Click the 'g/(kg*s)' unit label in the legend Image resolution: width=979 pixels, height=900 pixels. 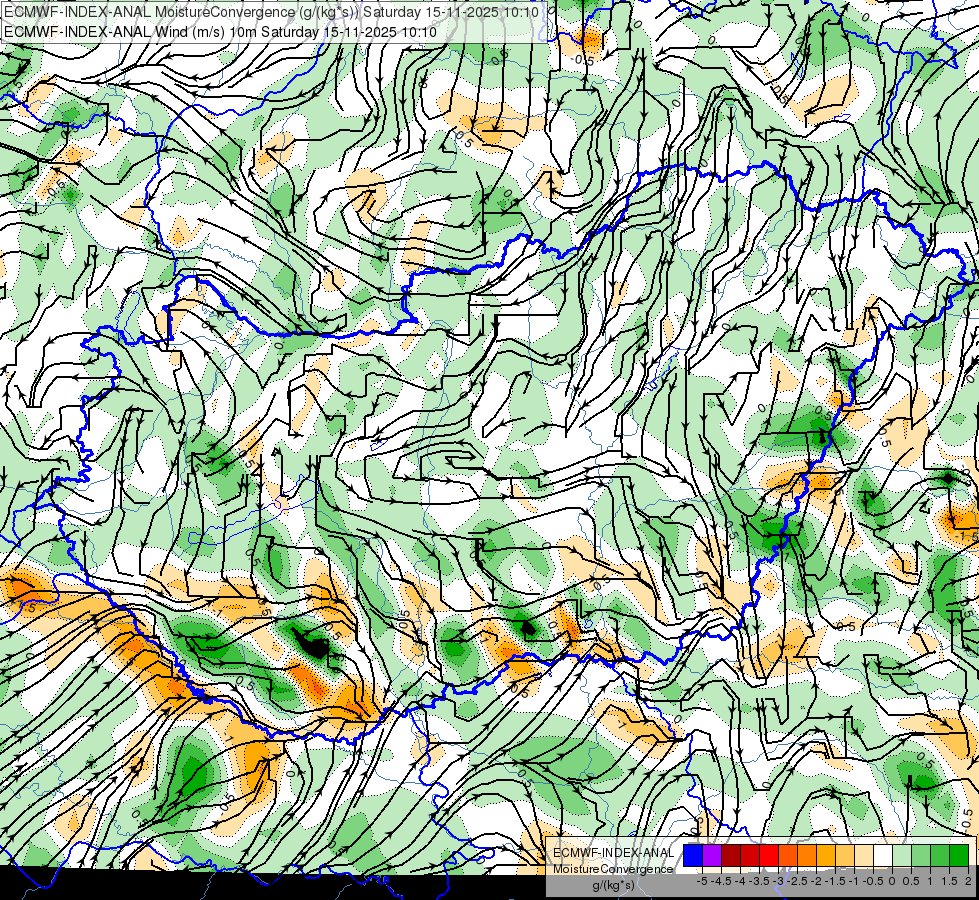[613, 885]
